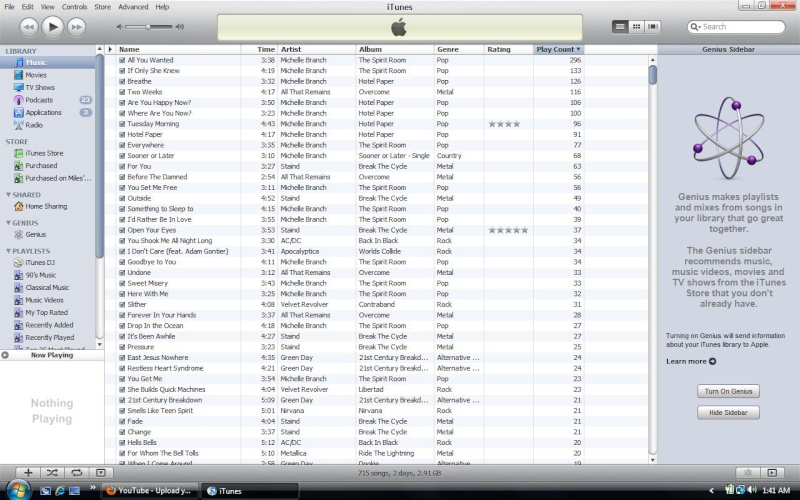Toggle shuffle playback
Viewport: 800px width, 500px height.
(x=52, y=473)
